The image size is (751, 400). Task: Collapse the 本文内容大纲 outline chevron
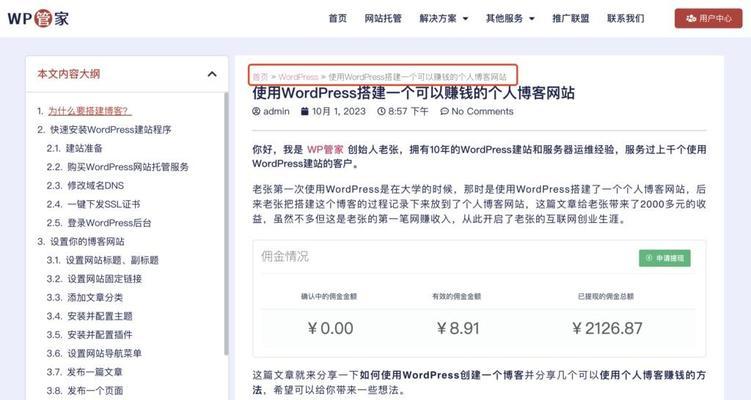click(x=212, y=74)
